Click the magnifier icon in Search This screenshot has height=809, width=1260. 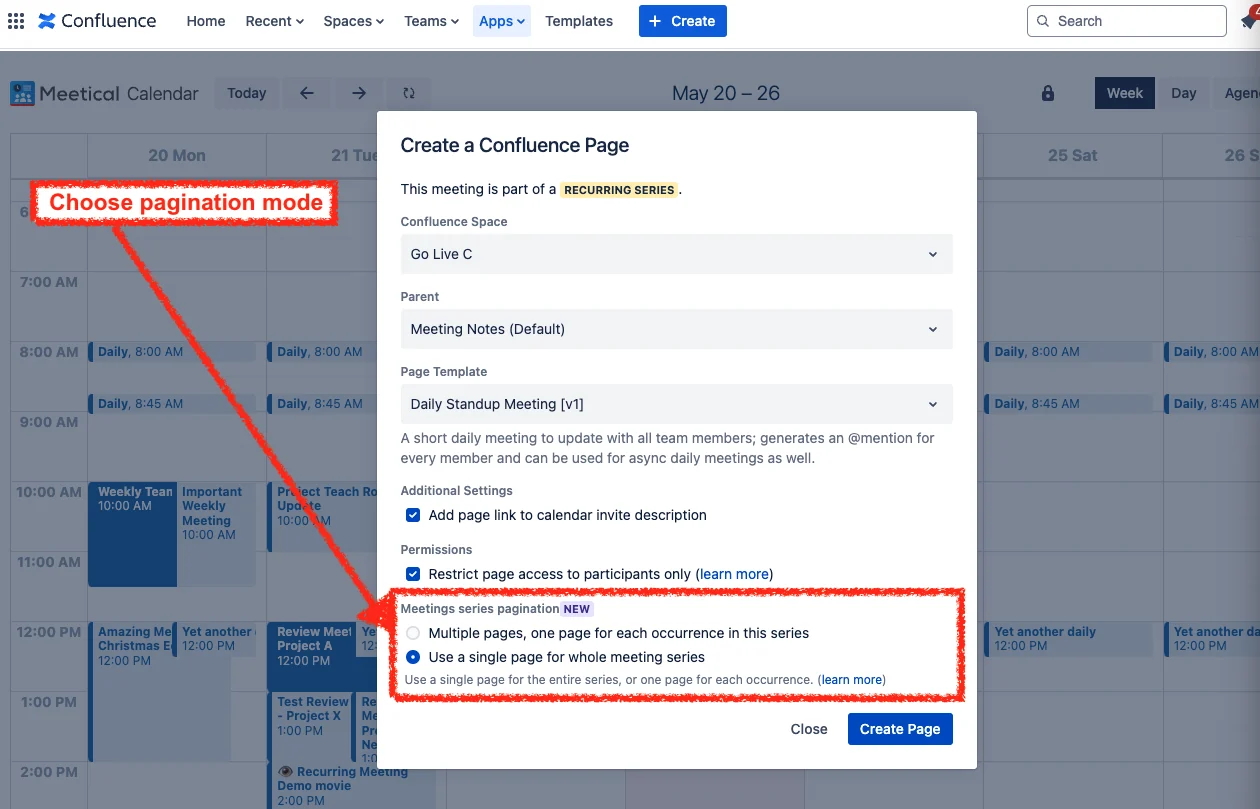[1044, 21]
